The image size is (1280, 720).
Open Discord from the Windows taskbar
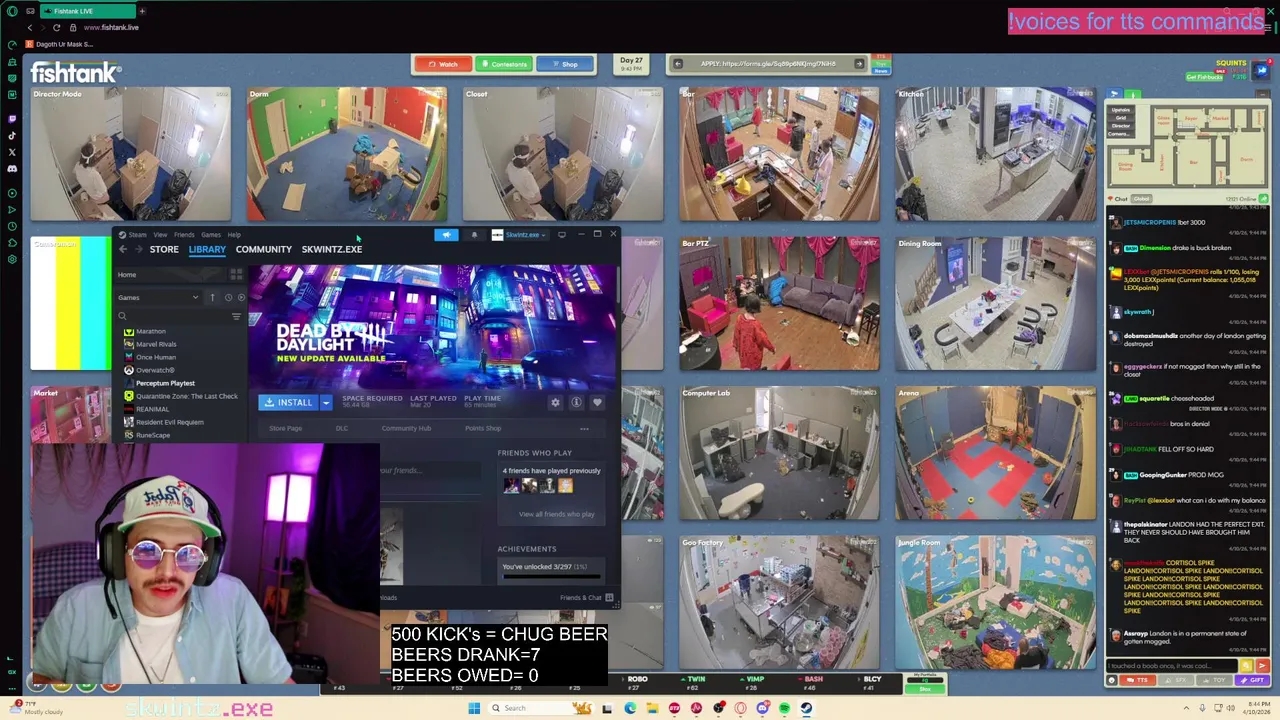click(763, 708)
